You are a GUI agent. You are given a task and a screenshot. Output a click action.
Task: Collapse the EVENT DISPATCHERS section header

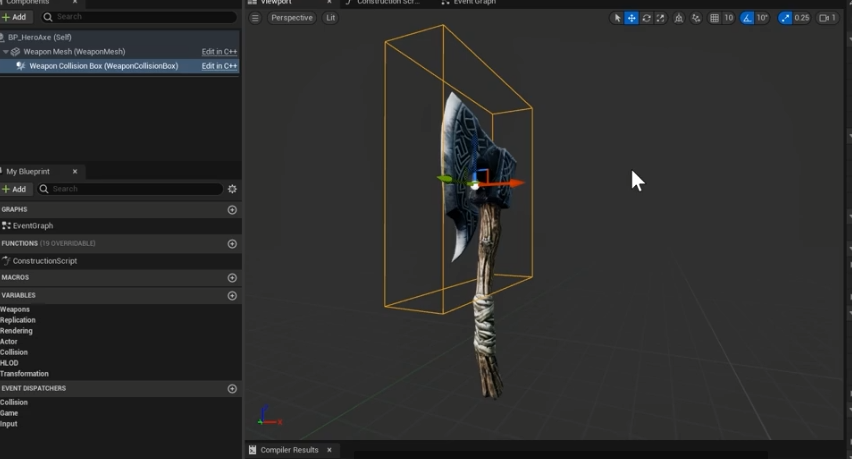click(x=34, y=388)
